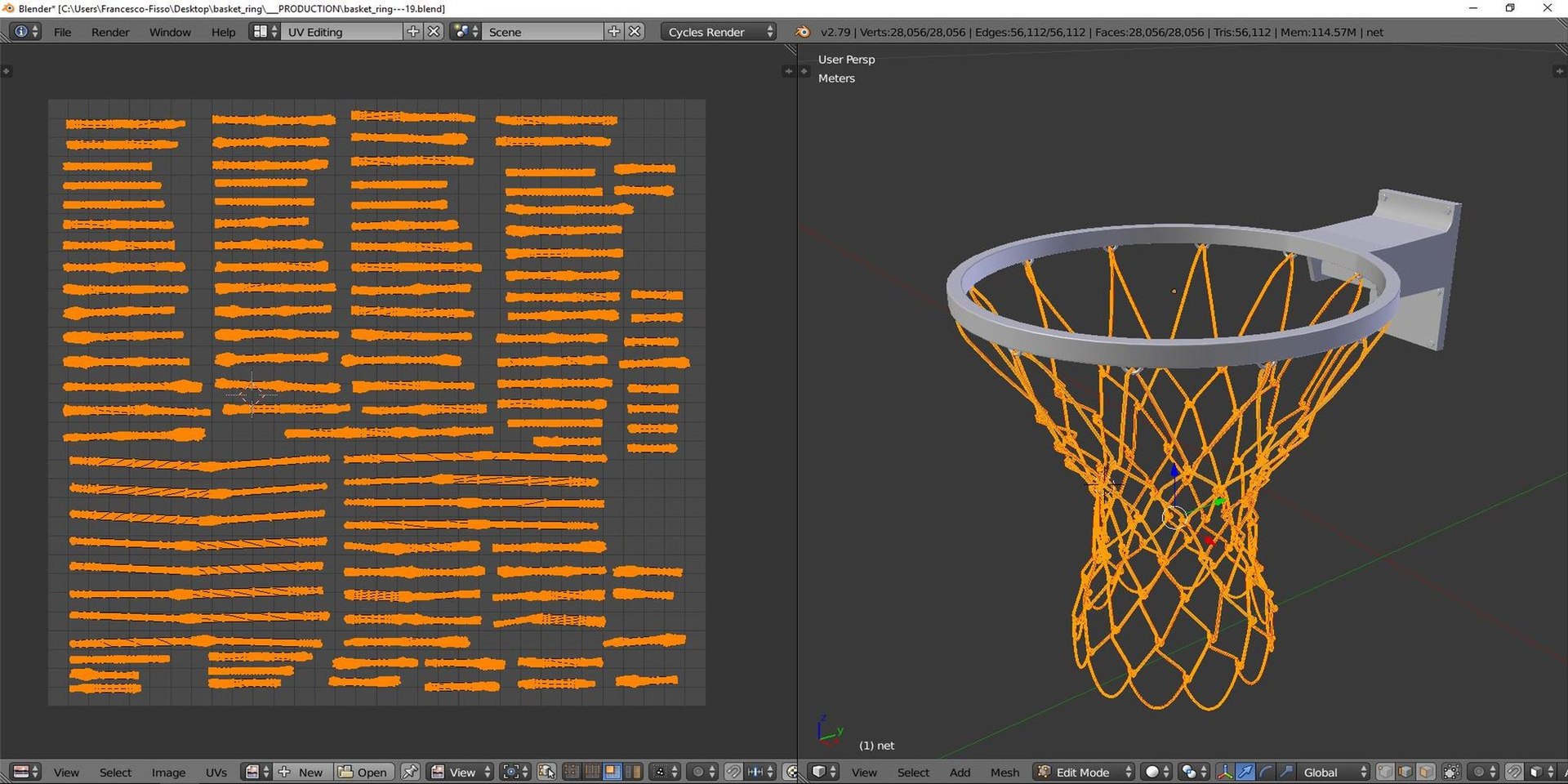Open the UV editor type selector
The image size is (1568, 784).
(26, 772)
